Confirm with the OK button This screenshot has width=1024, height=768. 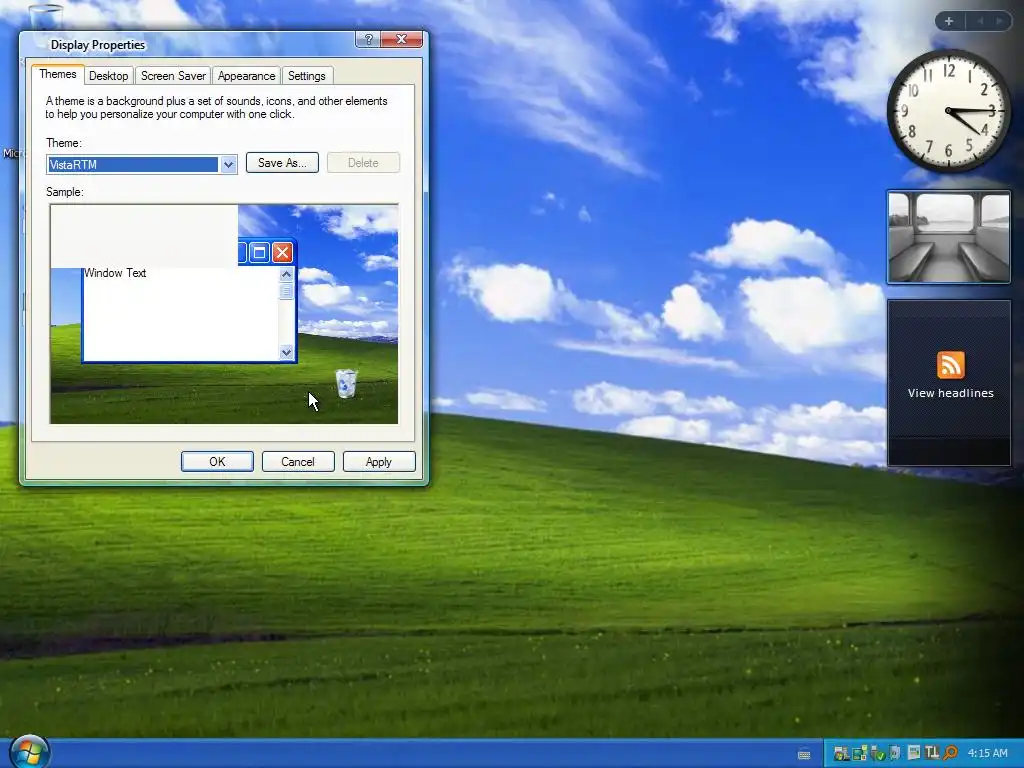(x=217, y=462)
